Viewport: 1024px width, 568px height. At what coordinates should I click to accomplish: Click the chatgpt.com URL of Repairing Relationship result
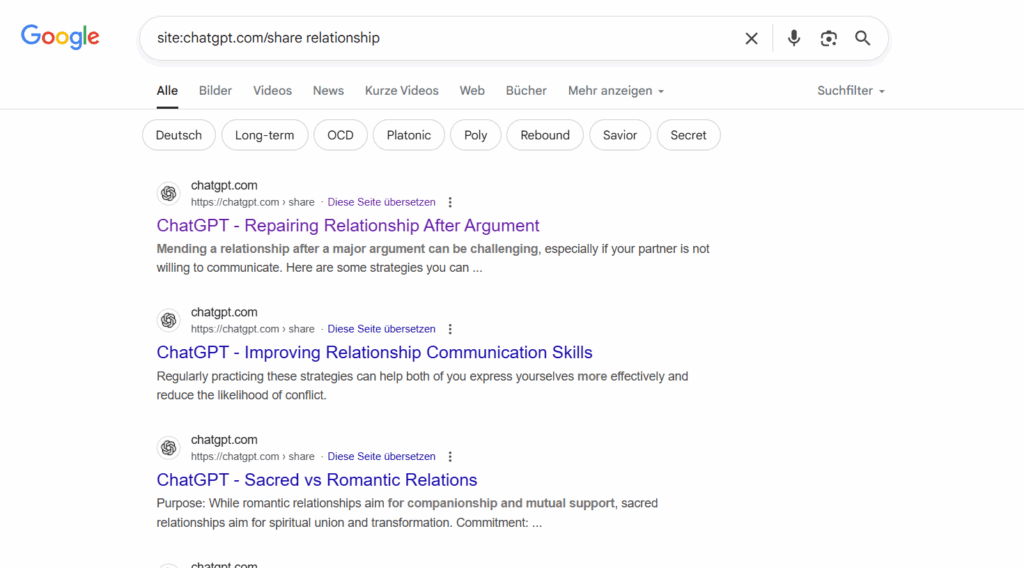(253, 202)
